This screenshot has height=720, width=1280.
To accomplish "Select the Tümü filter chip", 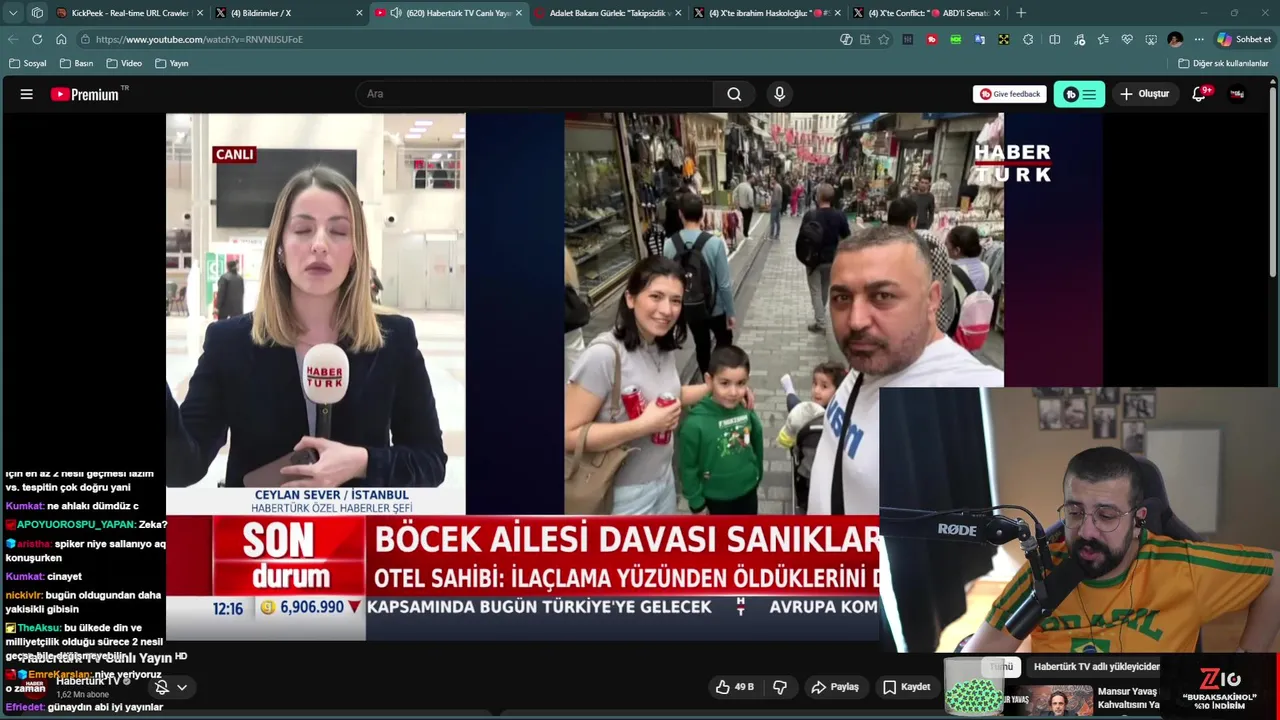I will tap(1002, 667).
